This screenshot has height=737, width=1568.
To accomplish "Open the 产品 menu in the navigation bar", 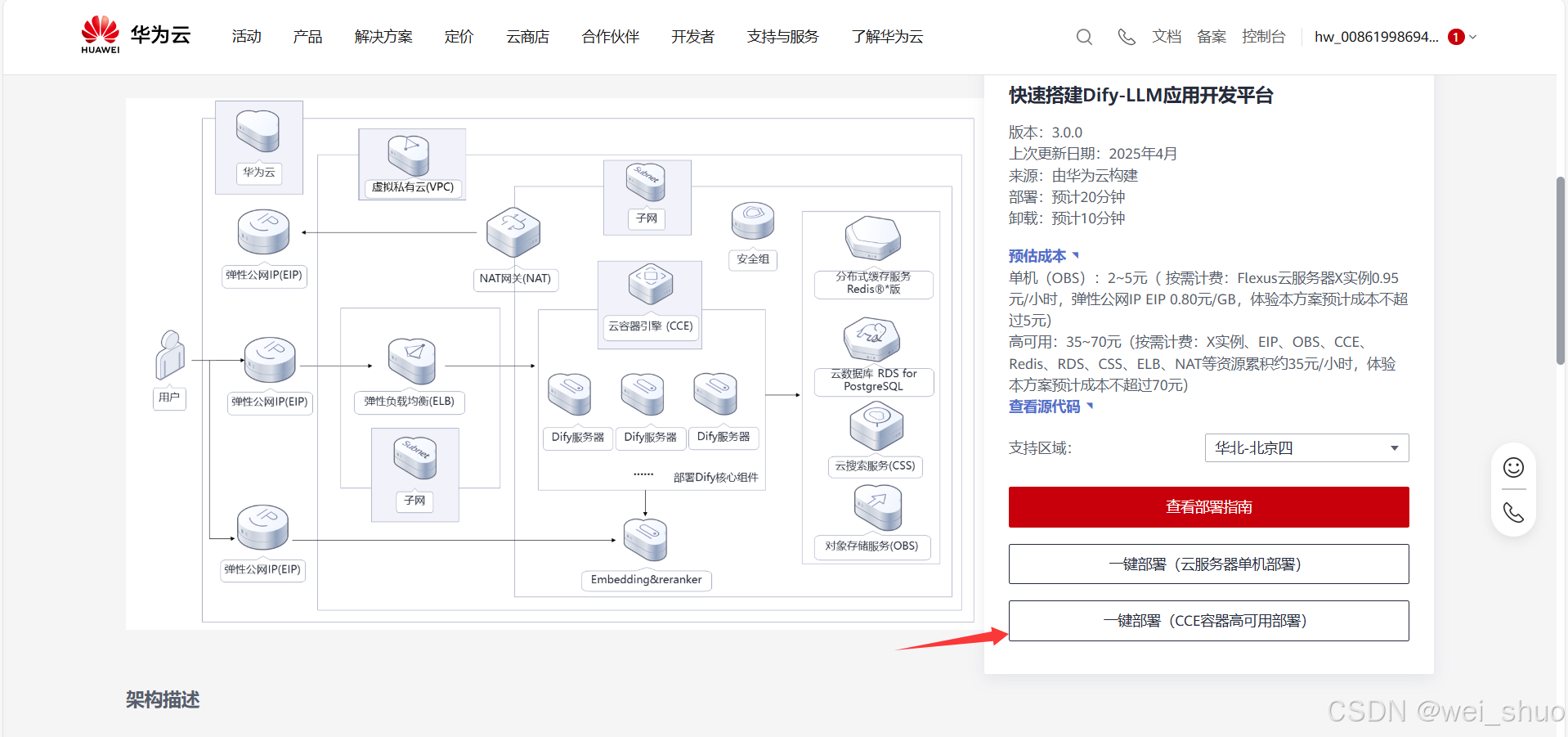I will (307, 37).
